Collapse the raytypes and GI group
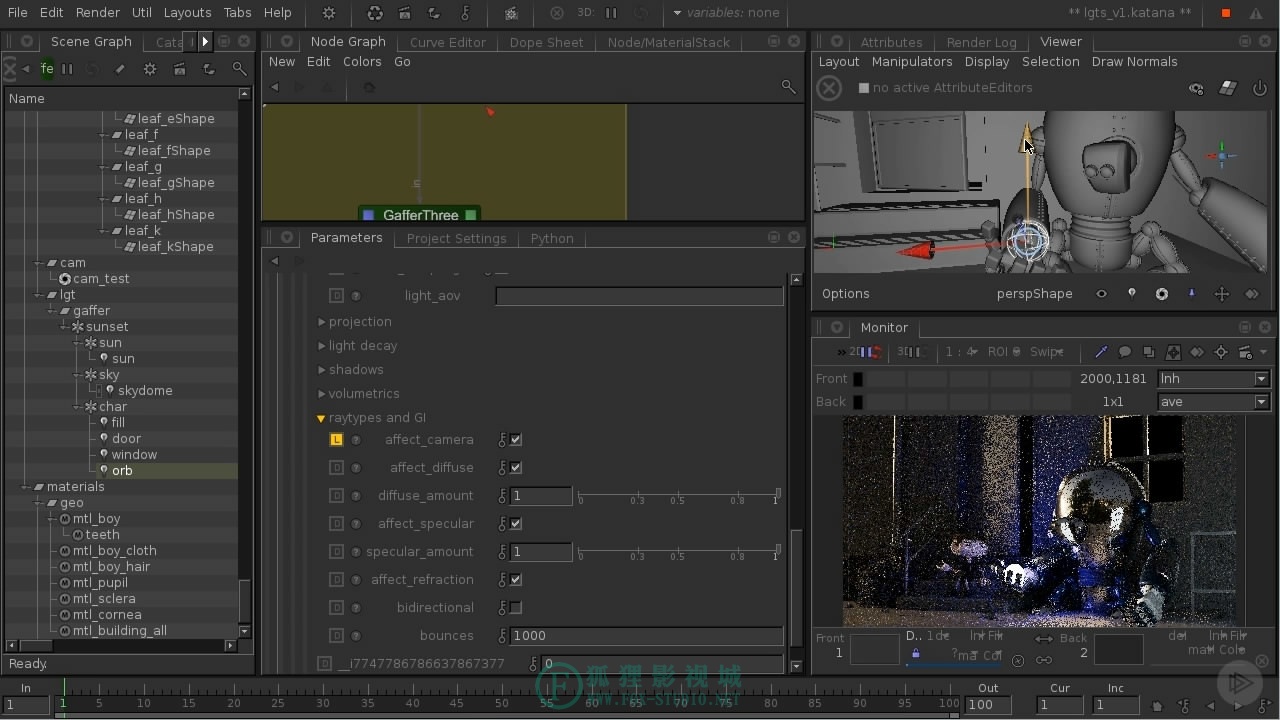 (321, 418)
